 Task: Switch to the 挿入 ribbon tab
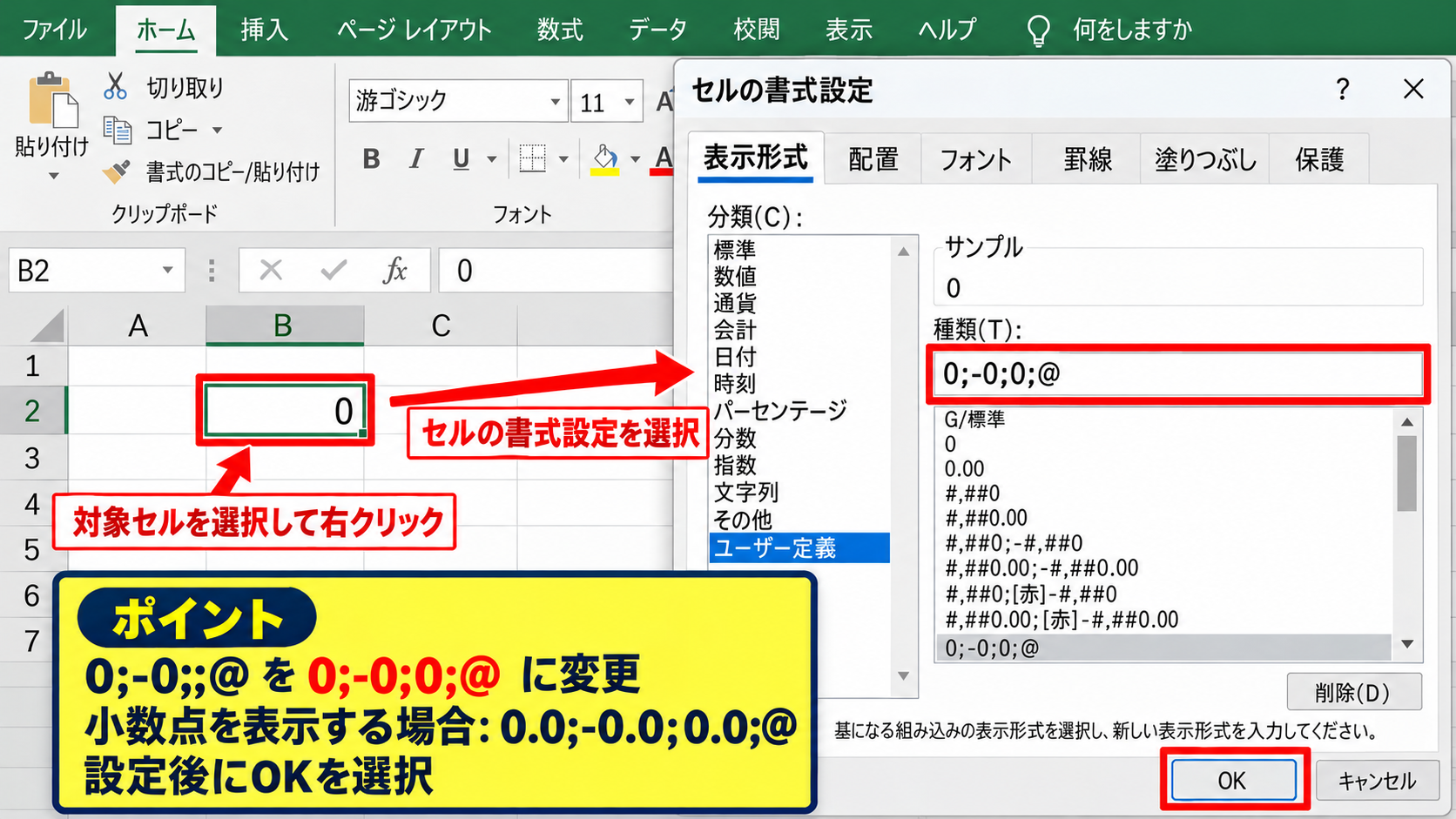(264, 30)
